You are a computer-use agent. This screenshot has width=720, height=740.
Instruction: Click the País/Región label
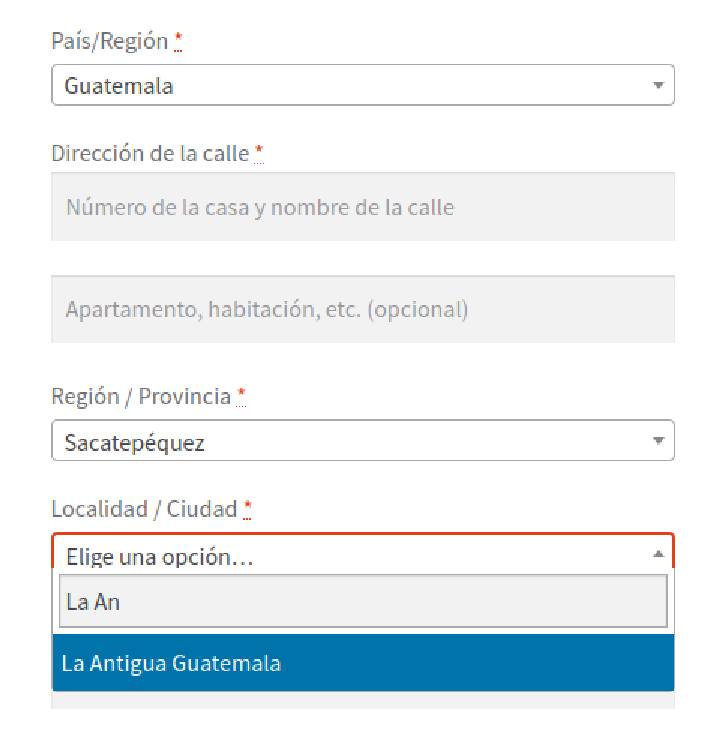(109, 41)
